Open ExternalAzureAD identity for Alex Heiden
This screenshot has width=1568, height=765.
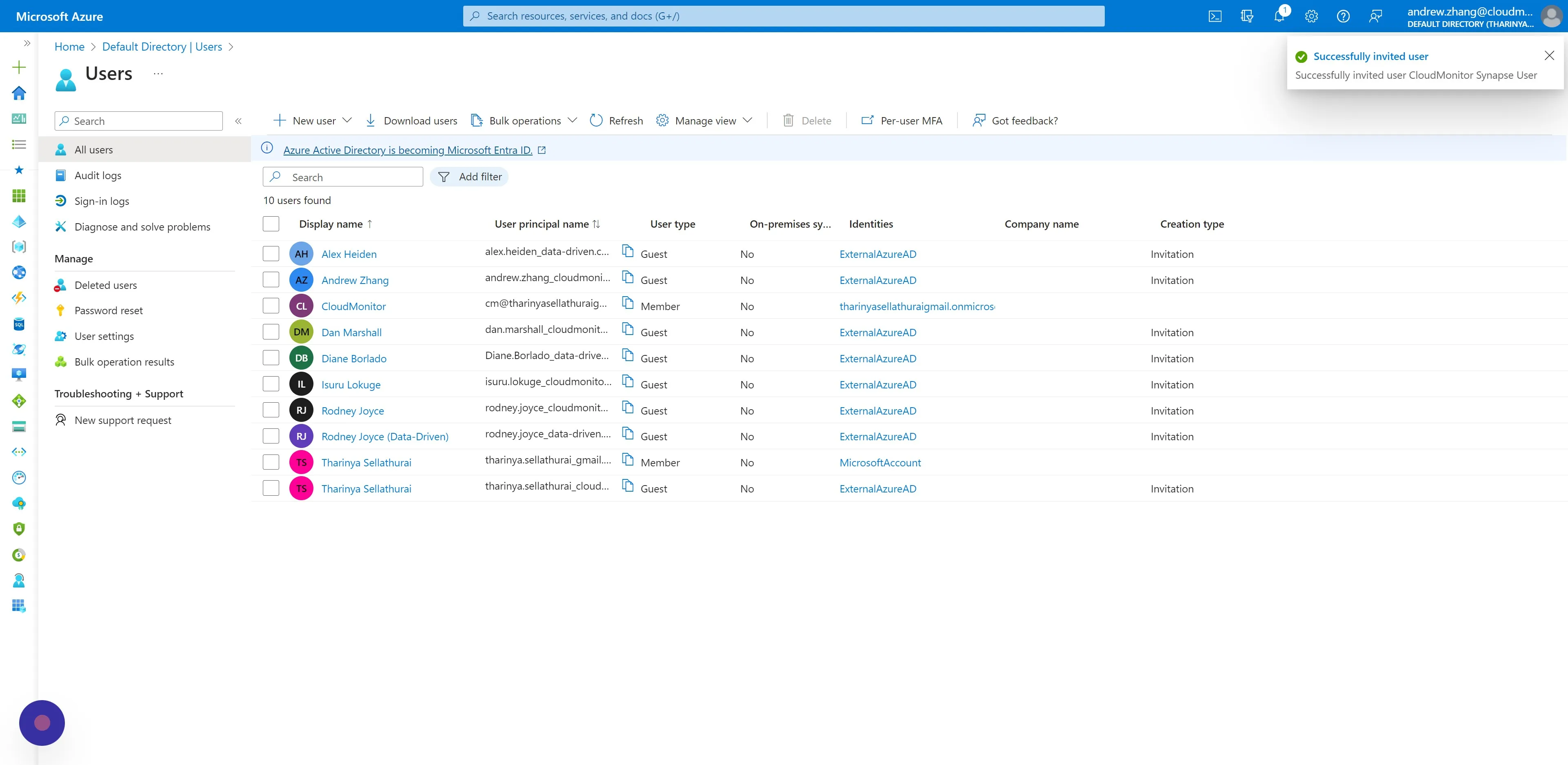[878, 254]
